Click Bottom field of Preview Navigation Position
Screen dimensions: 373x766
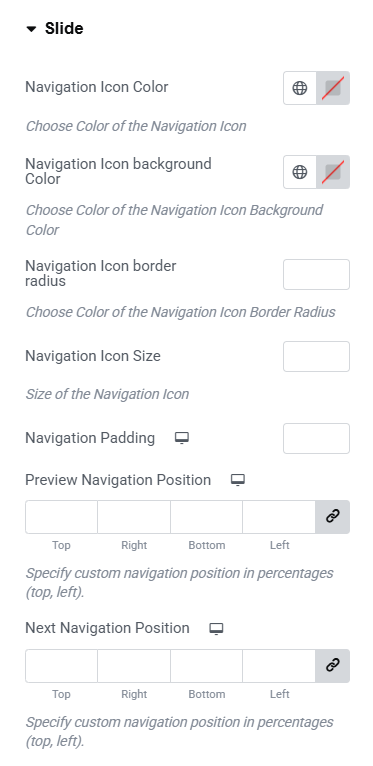(x=207, y=516)
